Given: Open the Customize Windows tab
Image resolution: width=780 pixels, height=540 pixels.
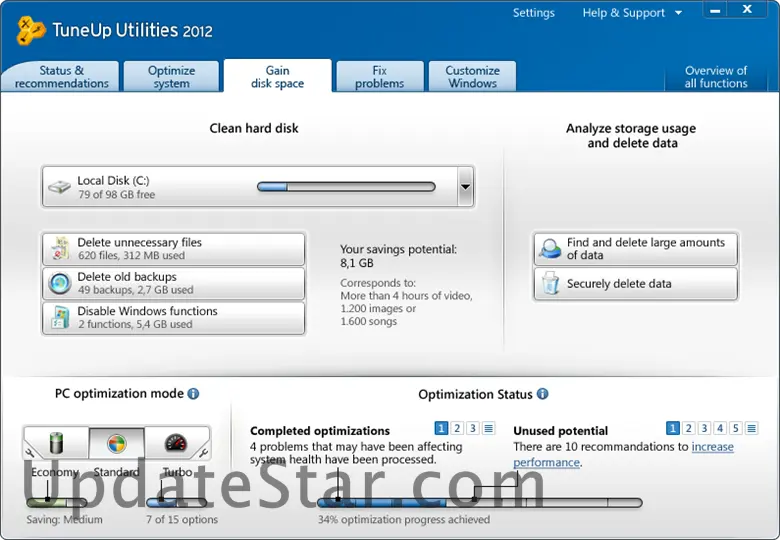Looking at the screenshot, I should click(472, 77).
